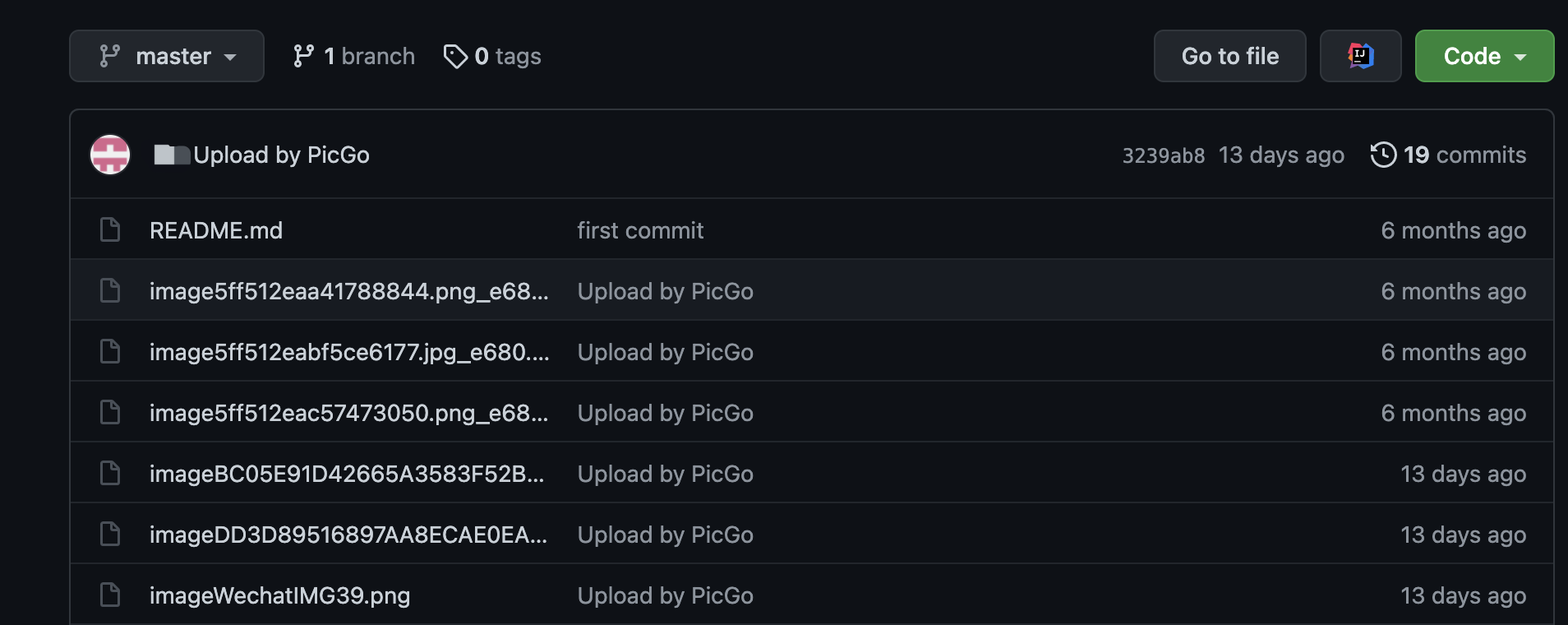The width and height of the screenshot is (1568, 625).
Task: Open the 19 commits history
Action: click(x=1448, y=155)
